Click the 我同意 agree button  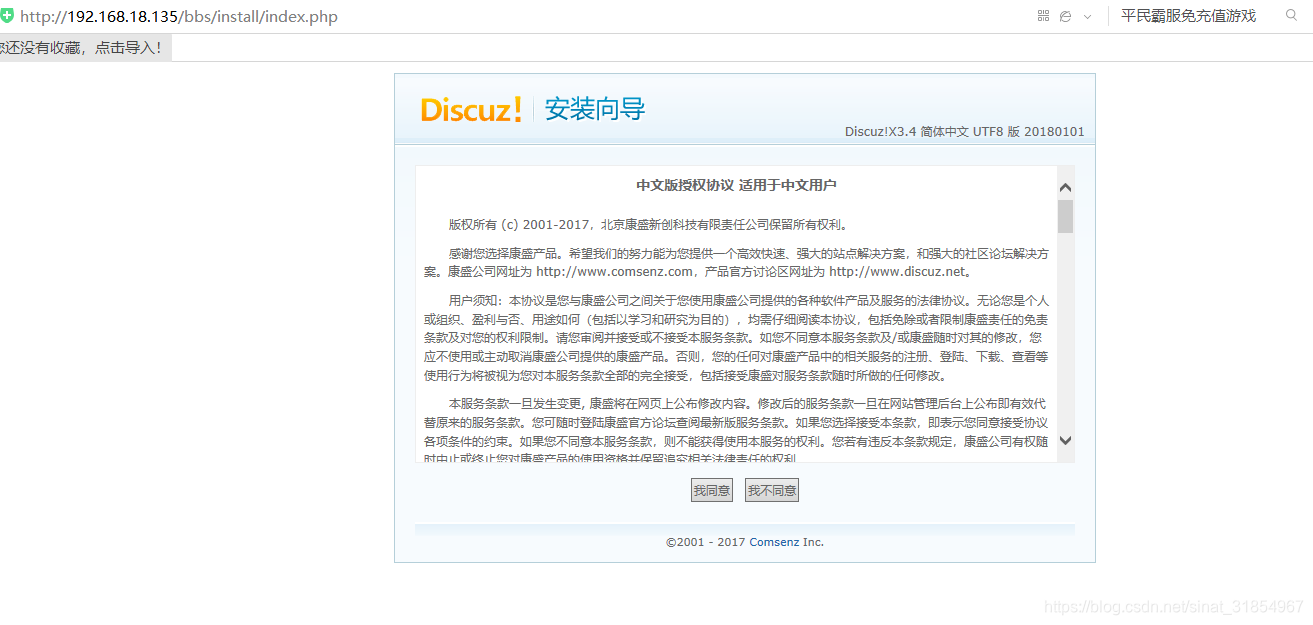point(712,490)
